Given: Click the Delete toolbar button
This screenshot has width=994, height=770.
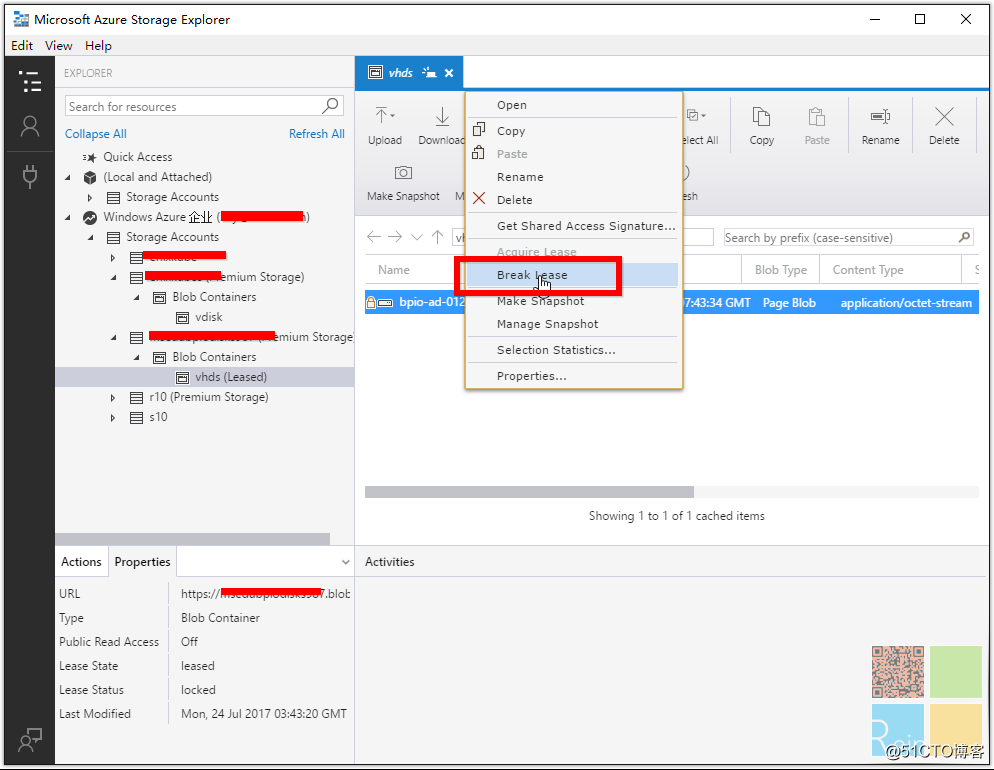Looking at the screenshot, I should pyautogui.click(x=944, y=126).
